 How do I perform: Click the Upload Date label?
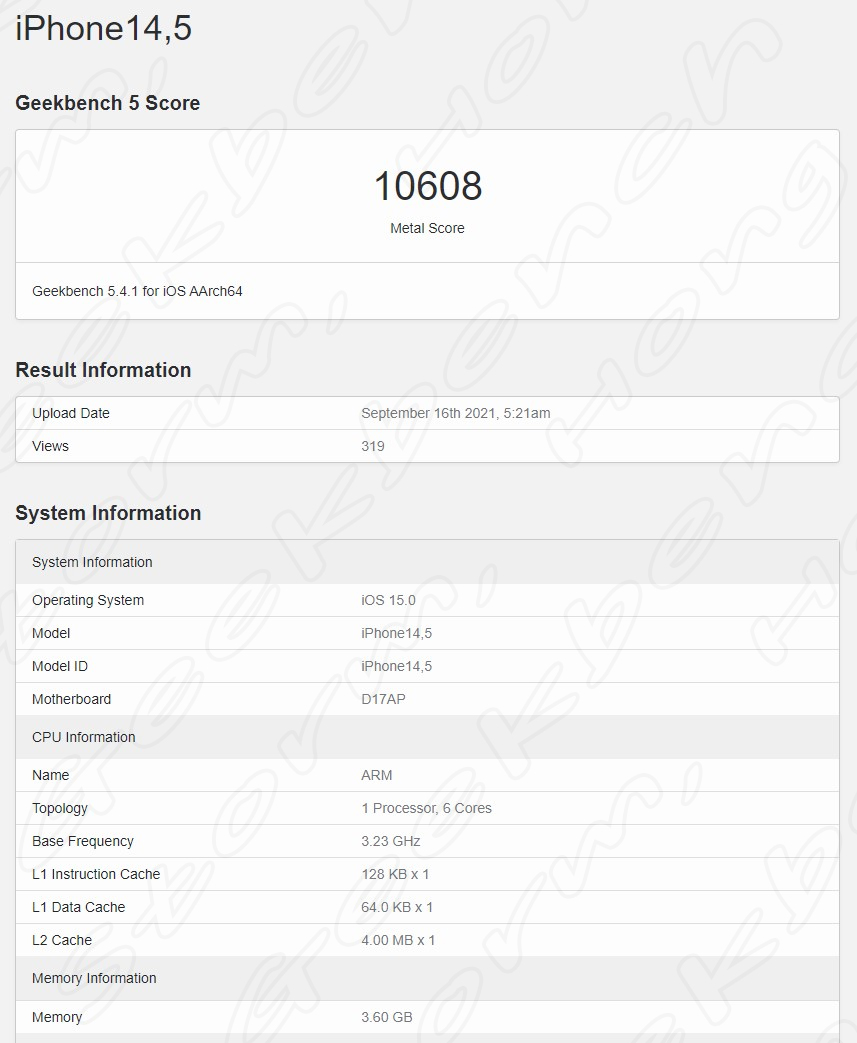71,413
